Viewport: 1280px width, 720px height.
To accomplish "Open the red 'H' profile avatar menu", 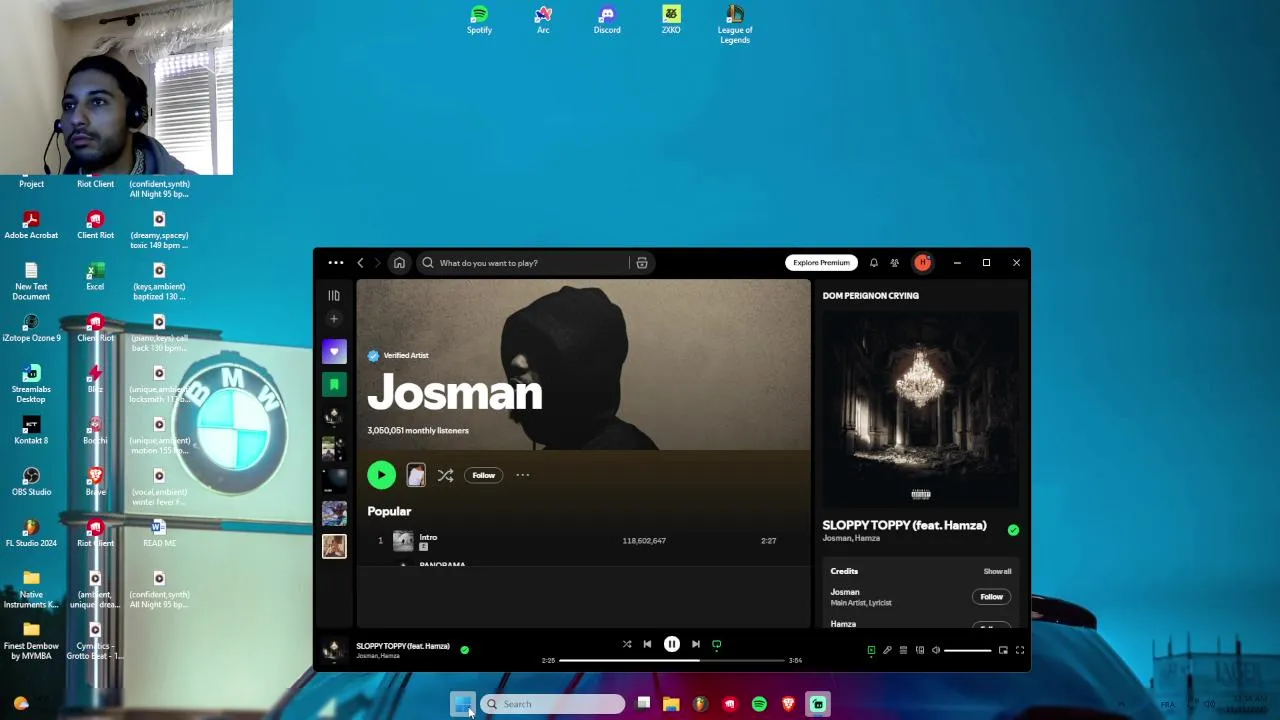I will [x=922, y=263].
